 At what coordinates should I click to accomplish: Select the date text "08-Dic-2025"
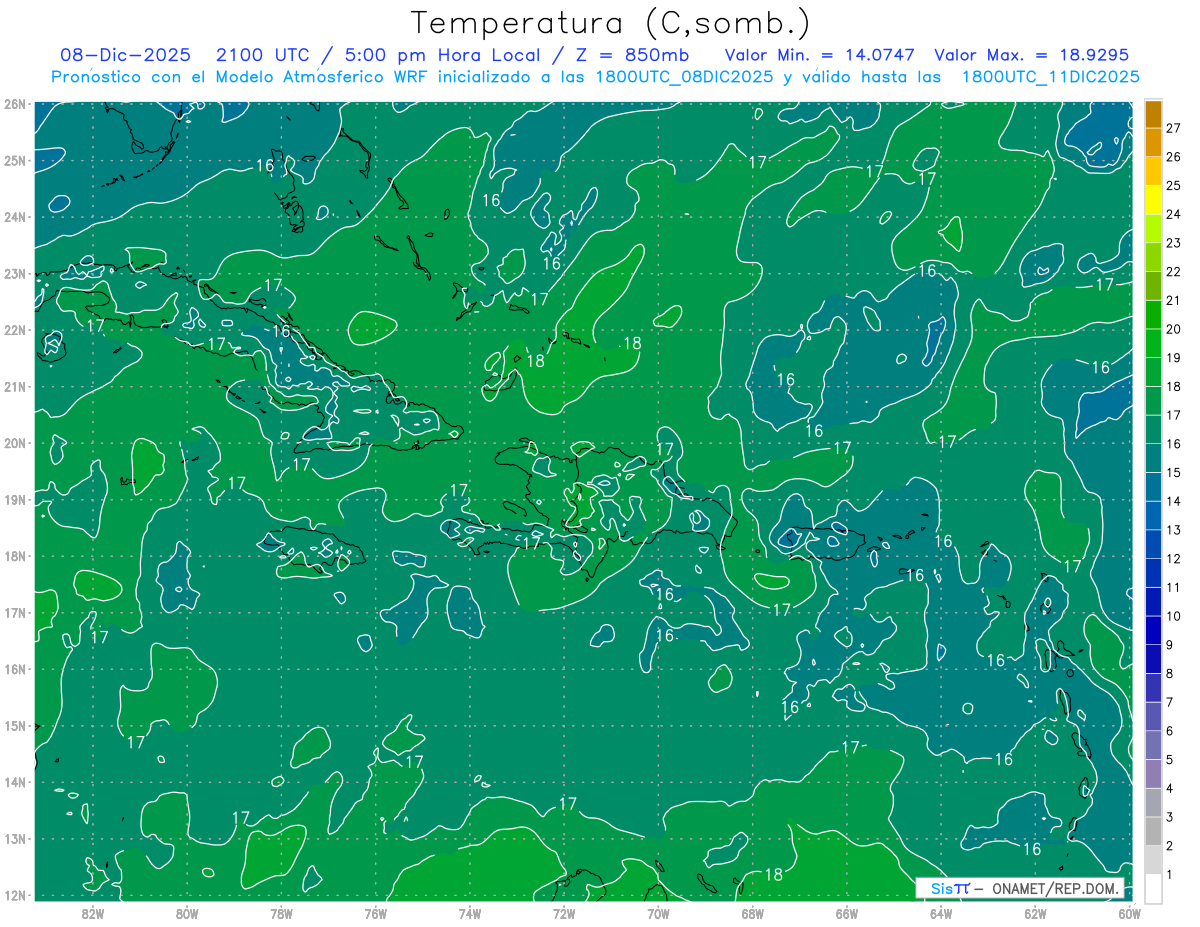pyautogui.click(x=125, y=55)
